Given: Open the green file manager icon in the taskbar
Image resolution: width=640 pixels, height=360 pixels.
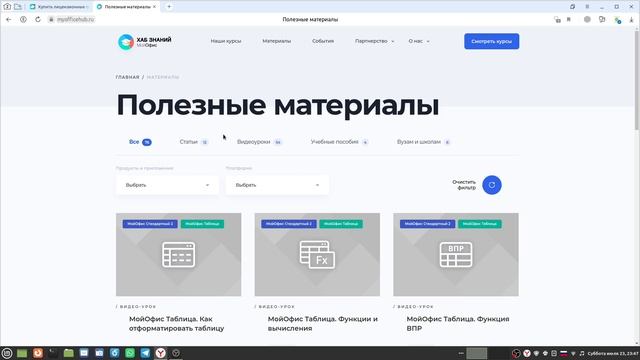Looking at the screenshot, I should [x=69, y=353].
